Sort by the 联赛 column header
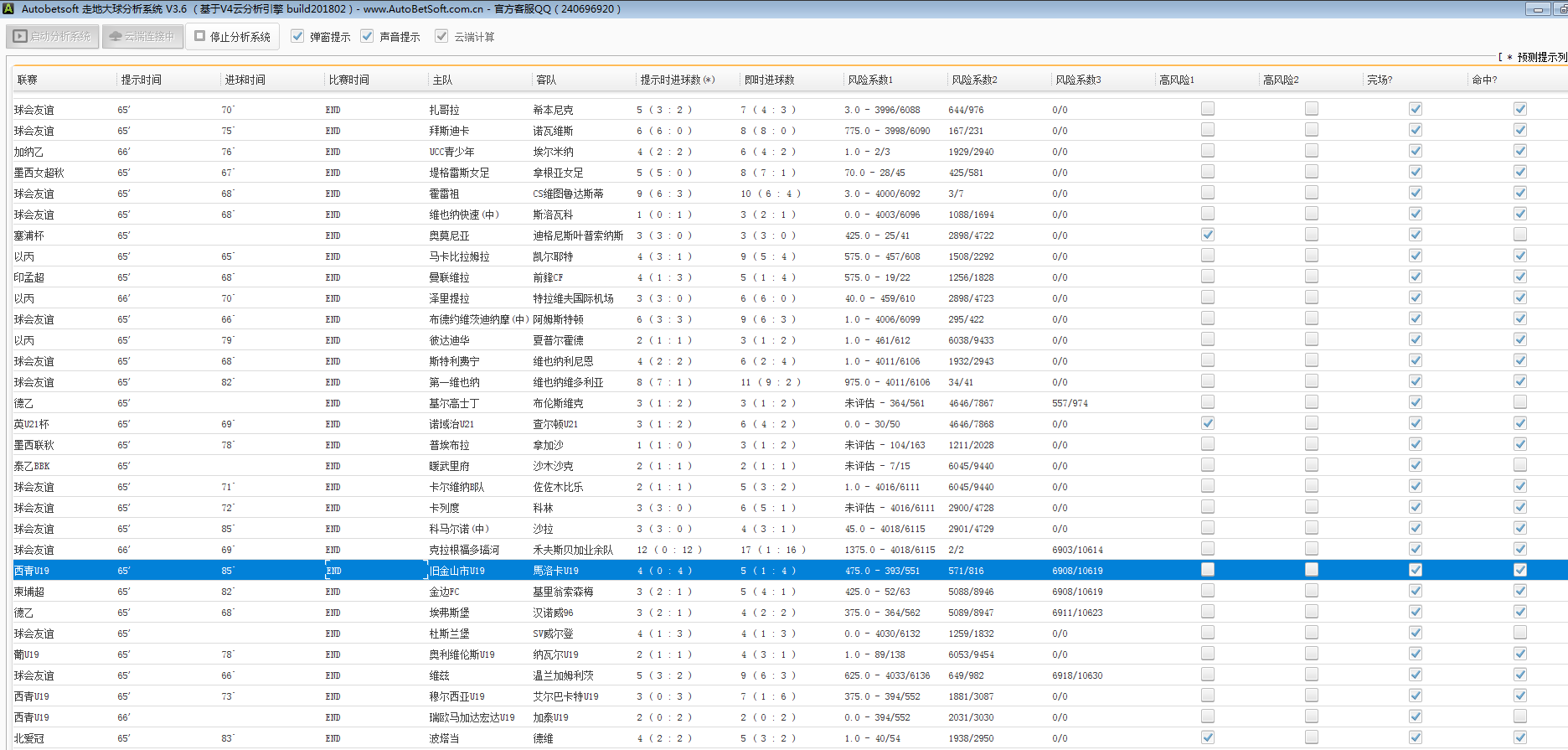 28,80
